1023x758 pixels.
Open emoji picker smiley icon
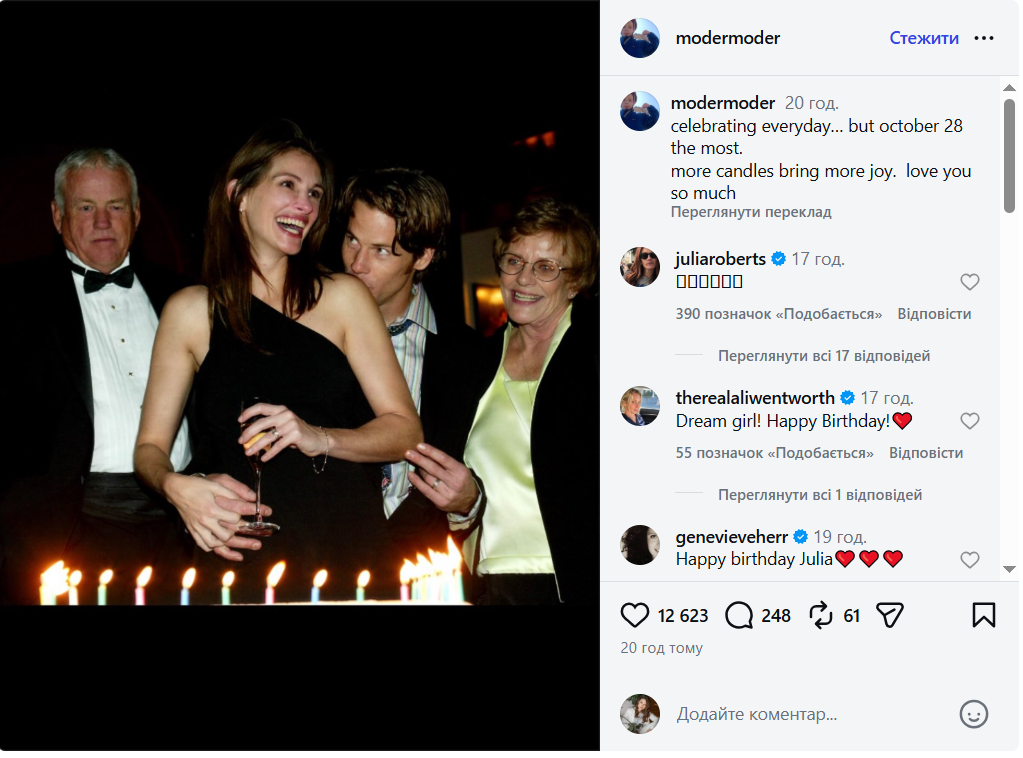[x=973, y=714]
